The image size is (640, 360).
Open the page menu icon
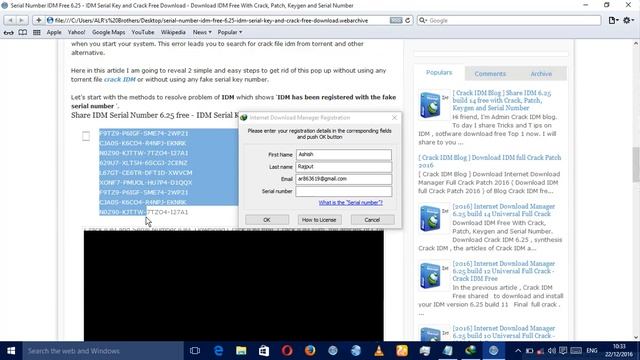pos(613,20)
